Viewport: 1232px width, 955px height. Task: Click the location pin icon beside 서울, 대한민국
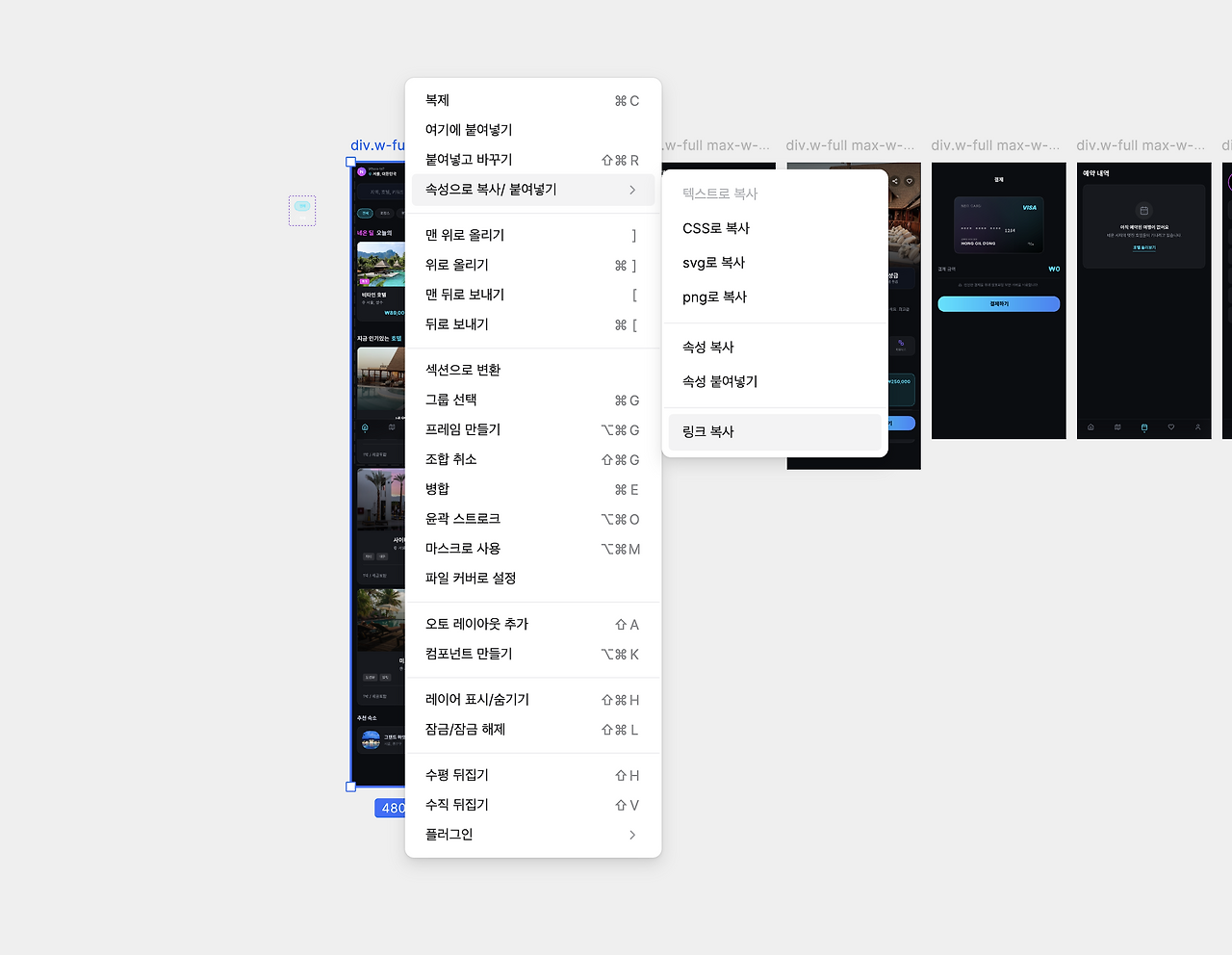pos(370,174)
